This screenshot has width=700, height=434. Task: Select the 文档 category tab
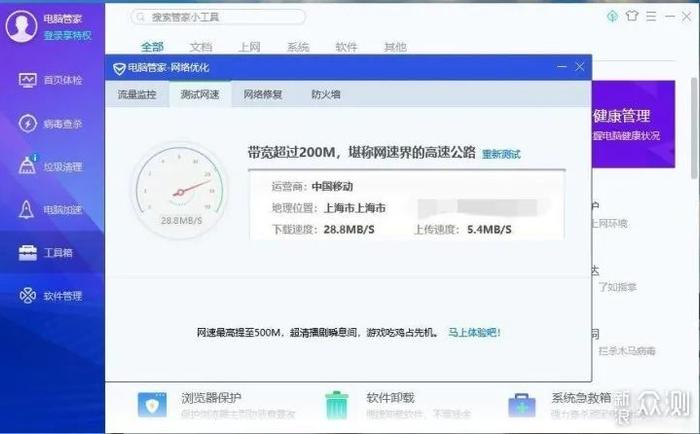pyautogui.click(x=201, y=46)
